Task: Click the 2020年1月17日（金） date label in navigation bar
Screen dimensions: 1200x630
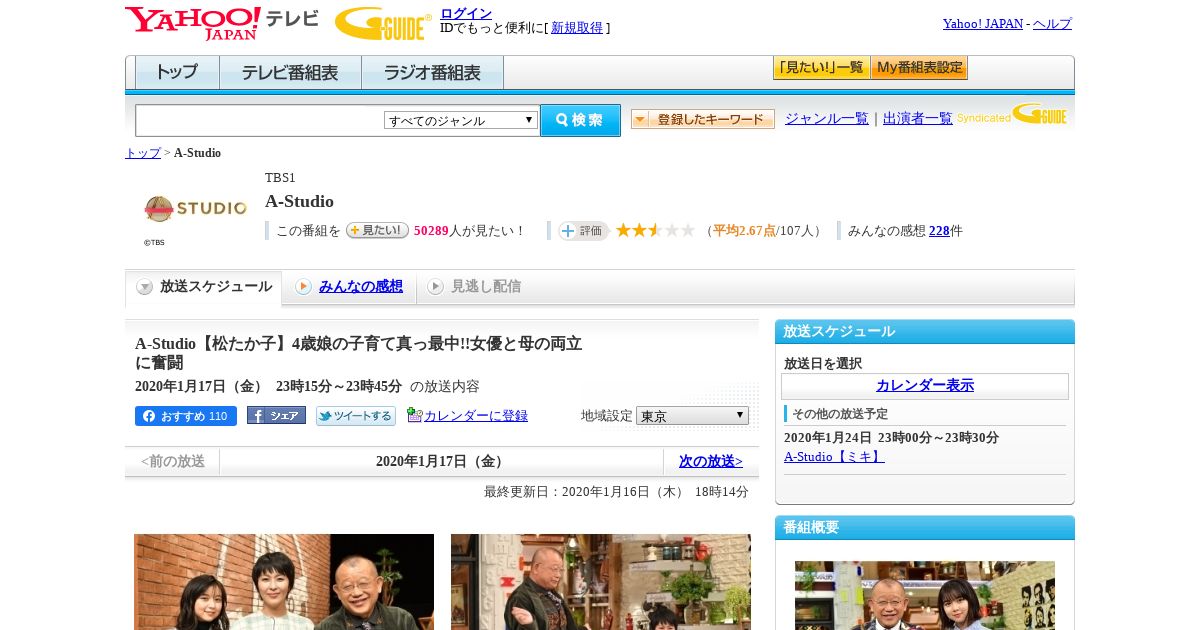Action: 442,462
